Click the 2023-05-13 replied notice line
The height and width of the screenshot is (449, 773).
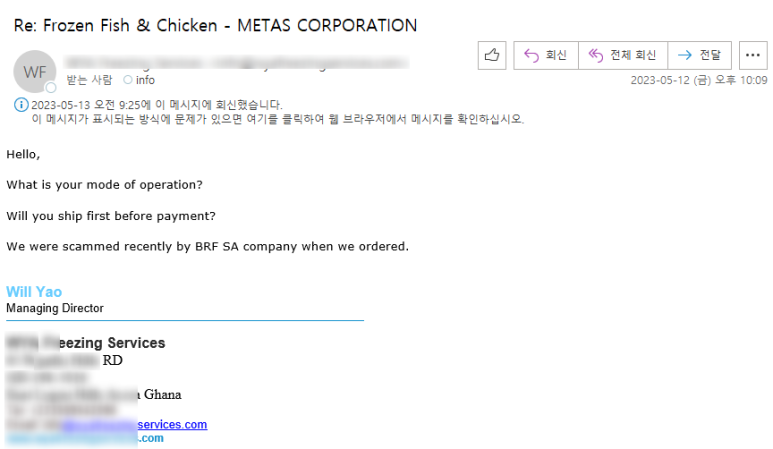157,104
